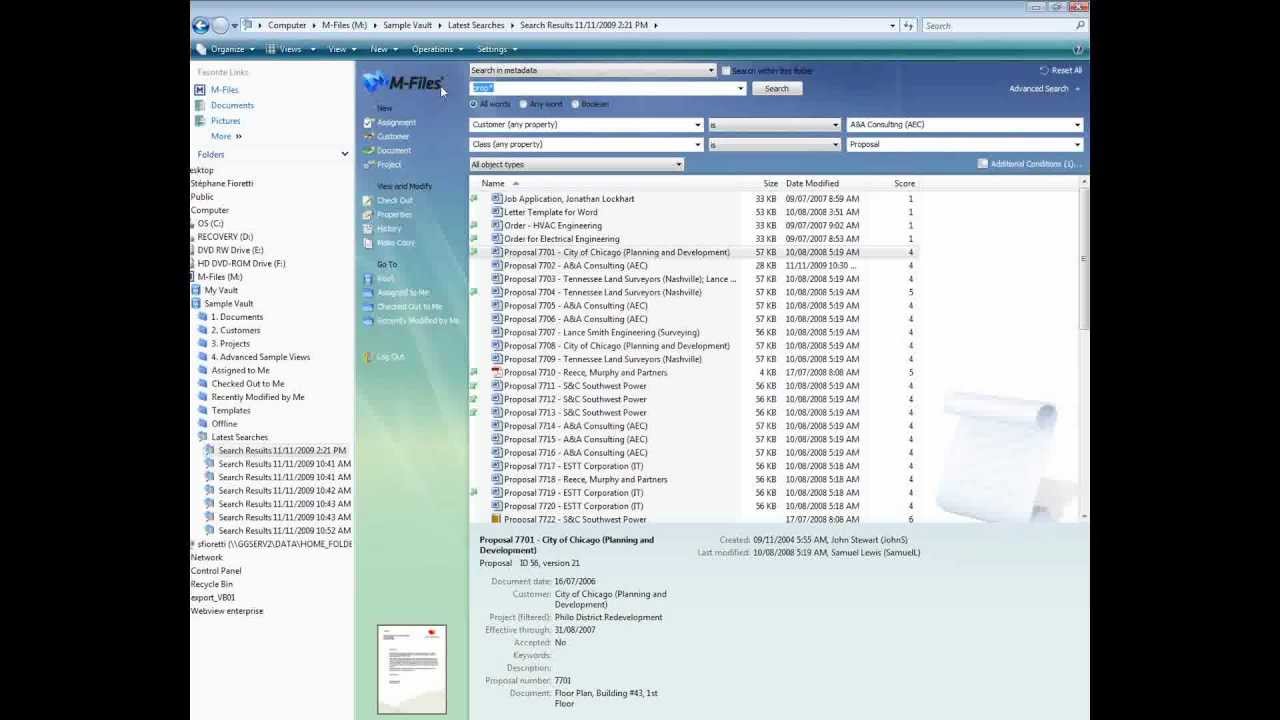
Task: Open History in task pane
Action: (389, 228)
